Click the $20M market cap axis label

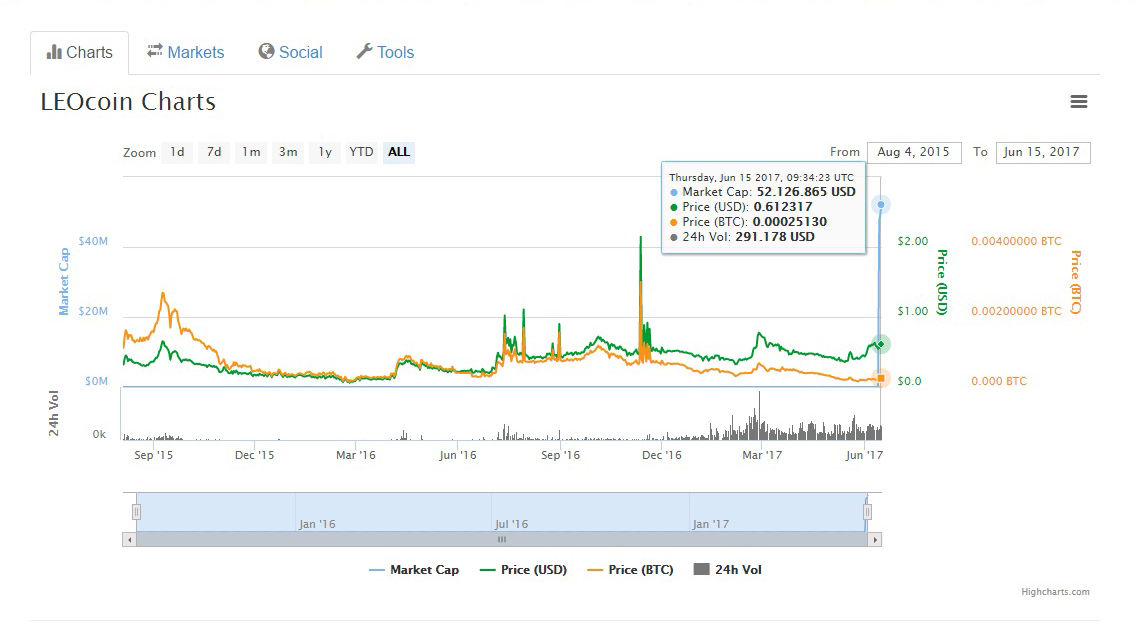[x=93, y=312]
